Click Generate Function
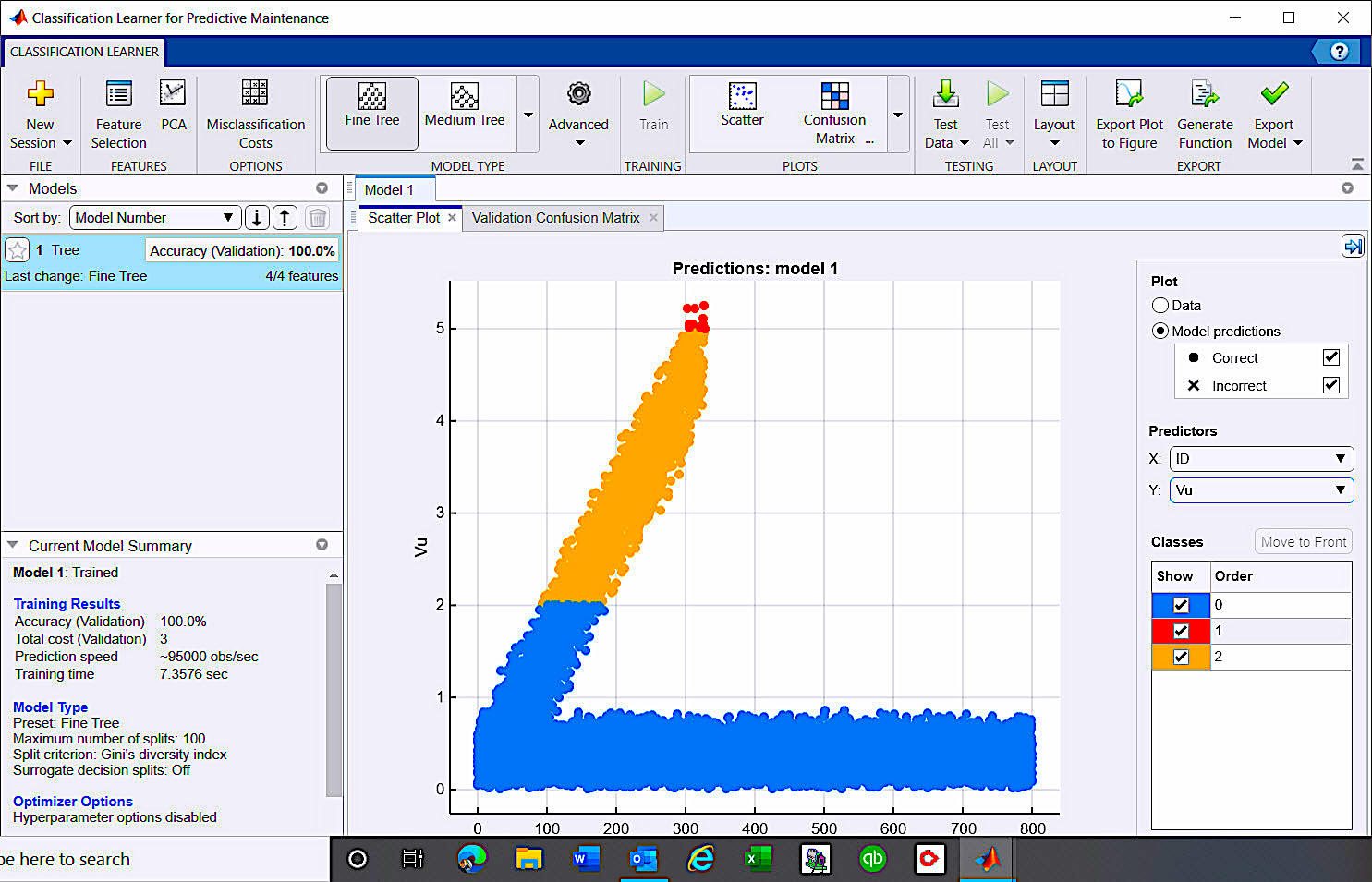1372x882 pixels. click(1205, 115)
